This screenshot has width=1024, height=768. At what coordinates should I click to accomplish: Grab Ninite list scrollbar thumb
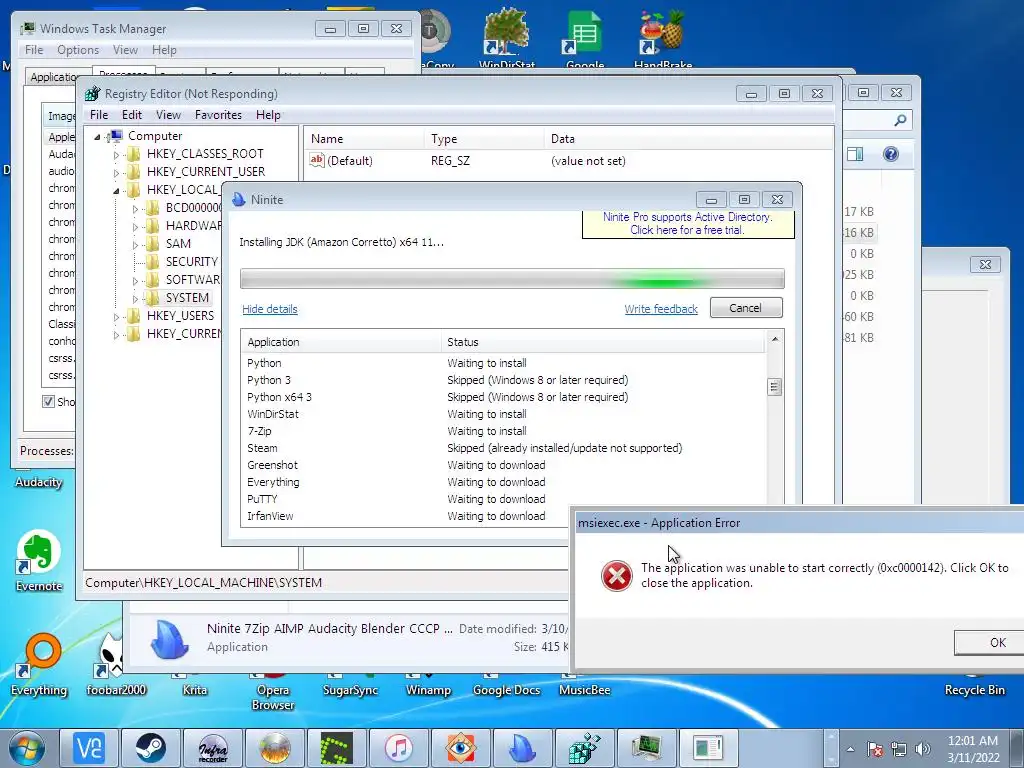(x=774, y=387)
